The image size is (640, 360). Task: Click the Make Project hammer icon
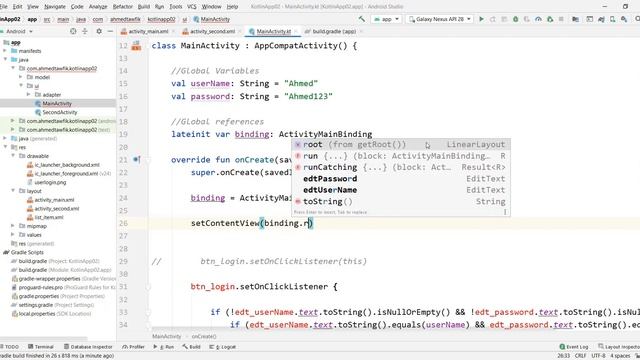coord(362,19)
